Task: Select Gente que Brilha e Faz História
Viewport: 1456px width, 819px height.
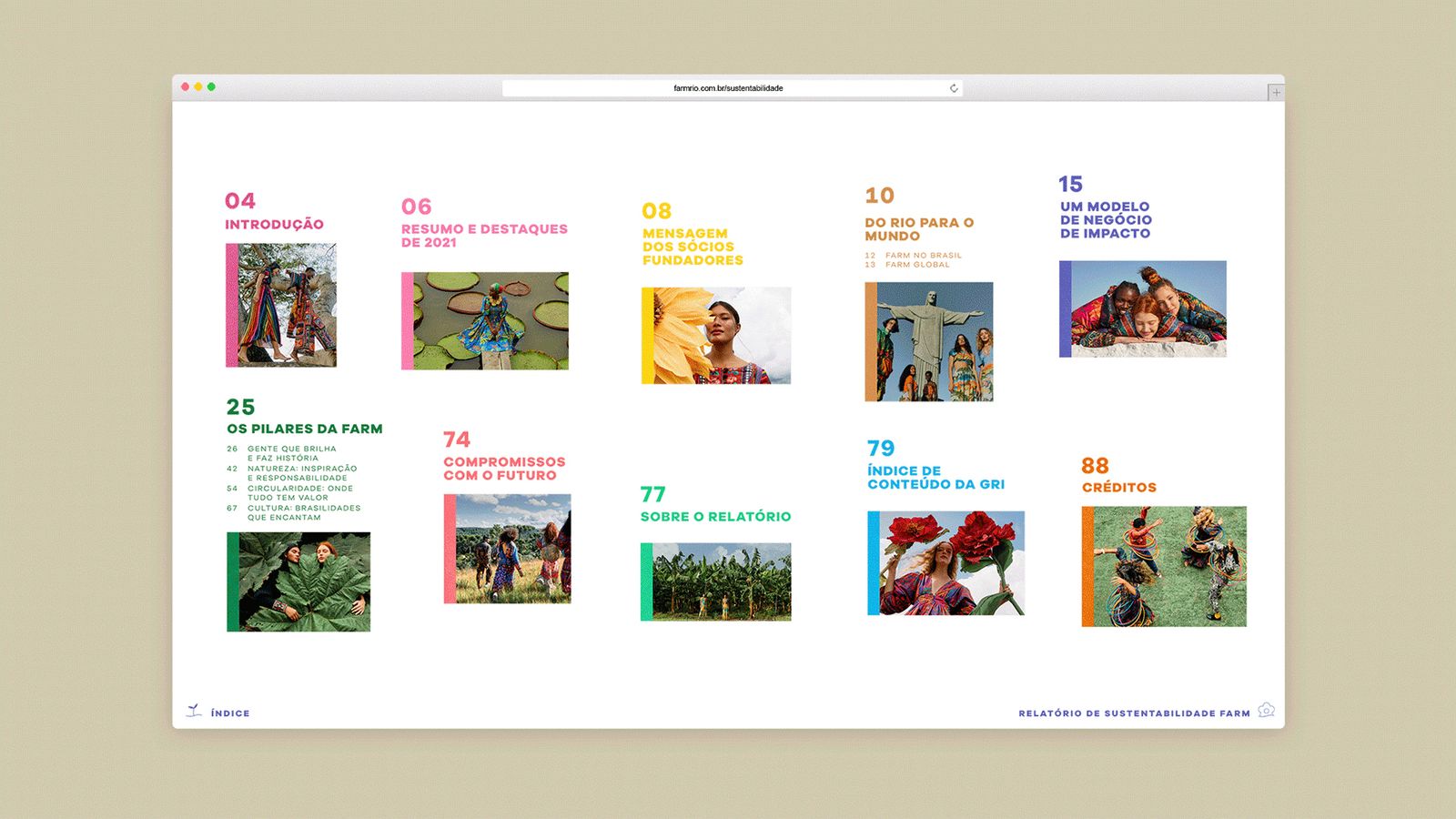Action: pos(282,453)
